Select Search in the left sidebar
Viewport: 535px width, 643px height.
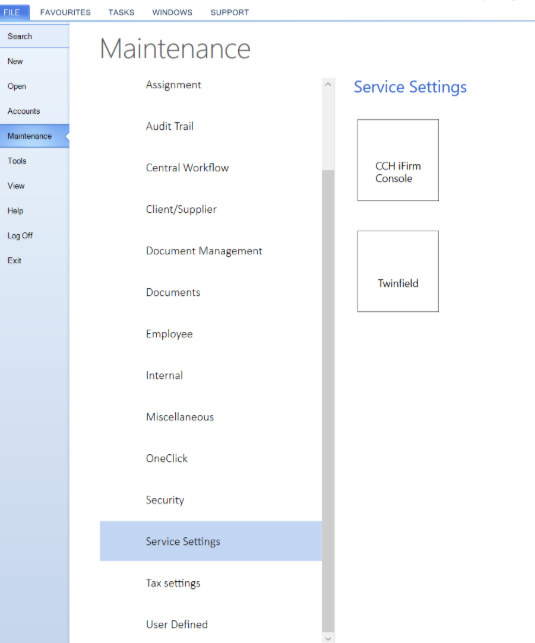pyautogui.click(x=34, y=36)
